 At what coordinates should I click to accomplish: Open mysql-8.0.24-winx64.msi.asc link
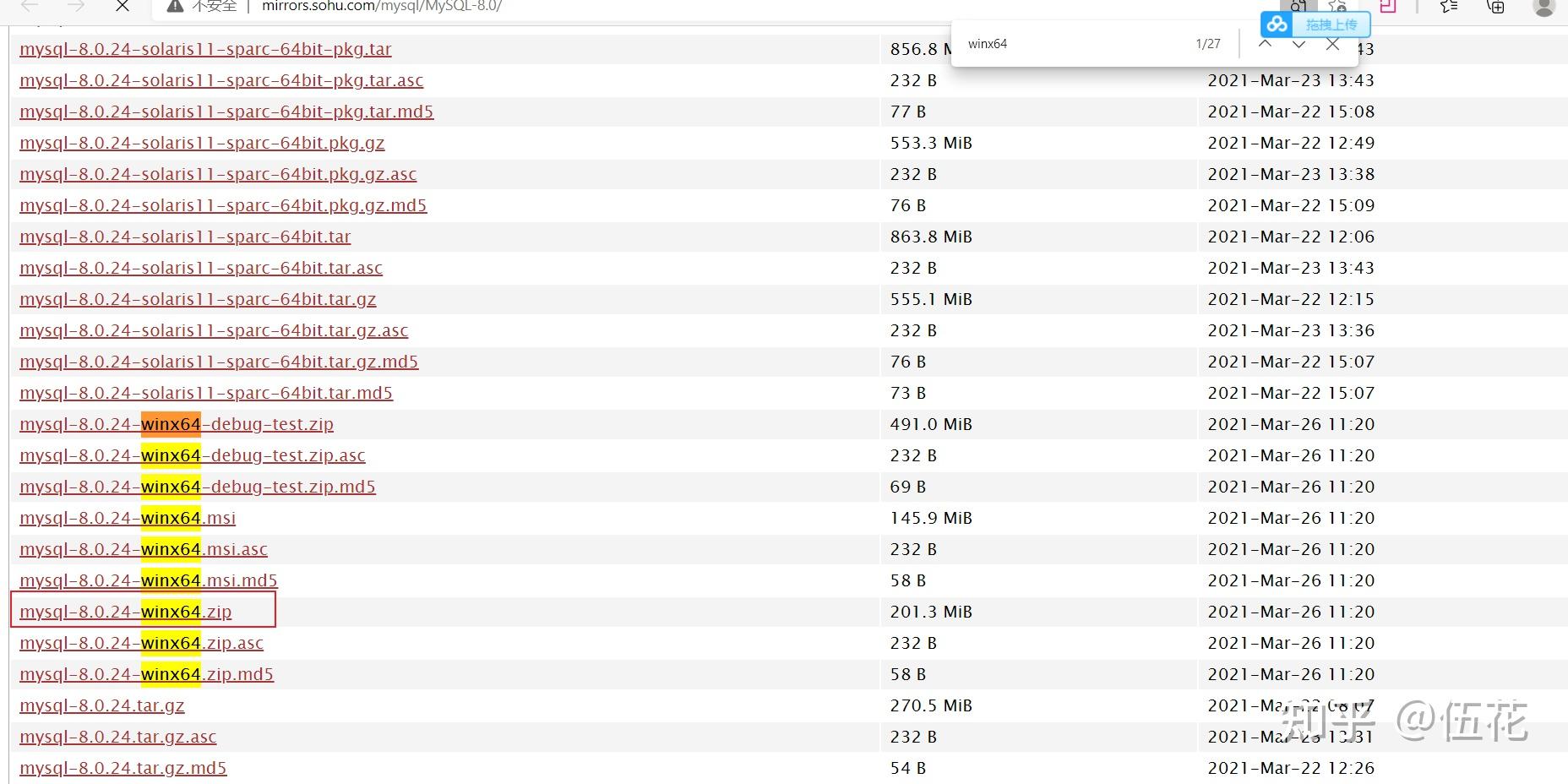tap(144, 549)
